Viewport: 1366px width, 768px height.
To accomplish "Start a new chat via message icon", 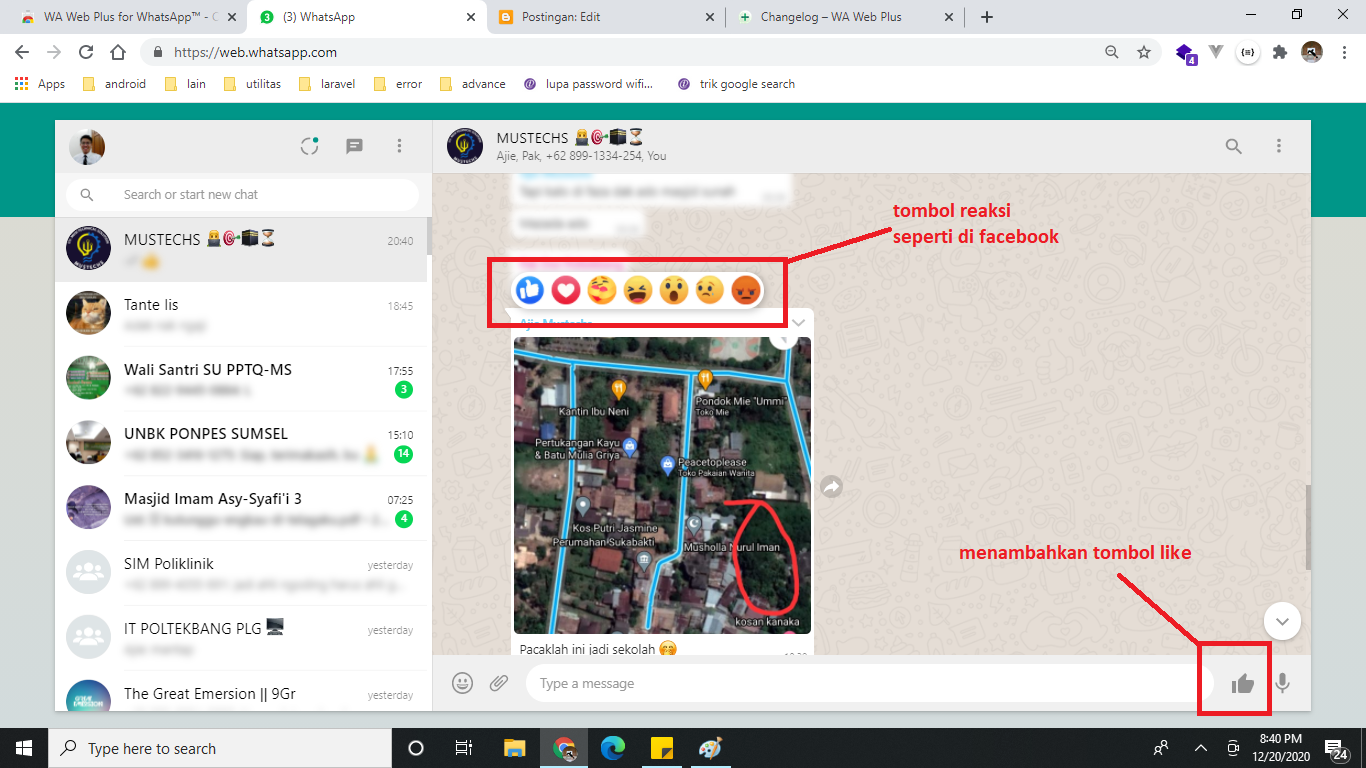I will tap(354, 146).
